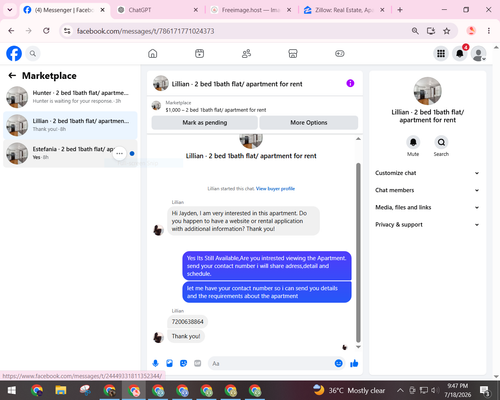Attach a photo using the image icon
The image size is (500, 400).
pos(169,363)
